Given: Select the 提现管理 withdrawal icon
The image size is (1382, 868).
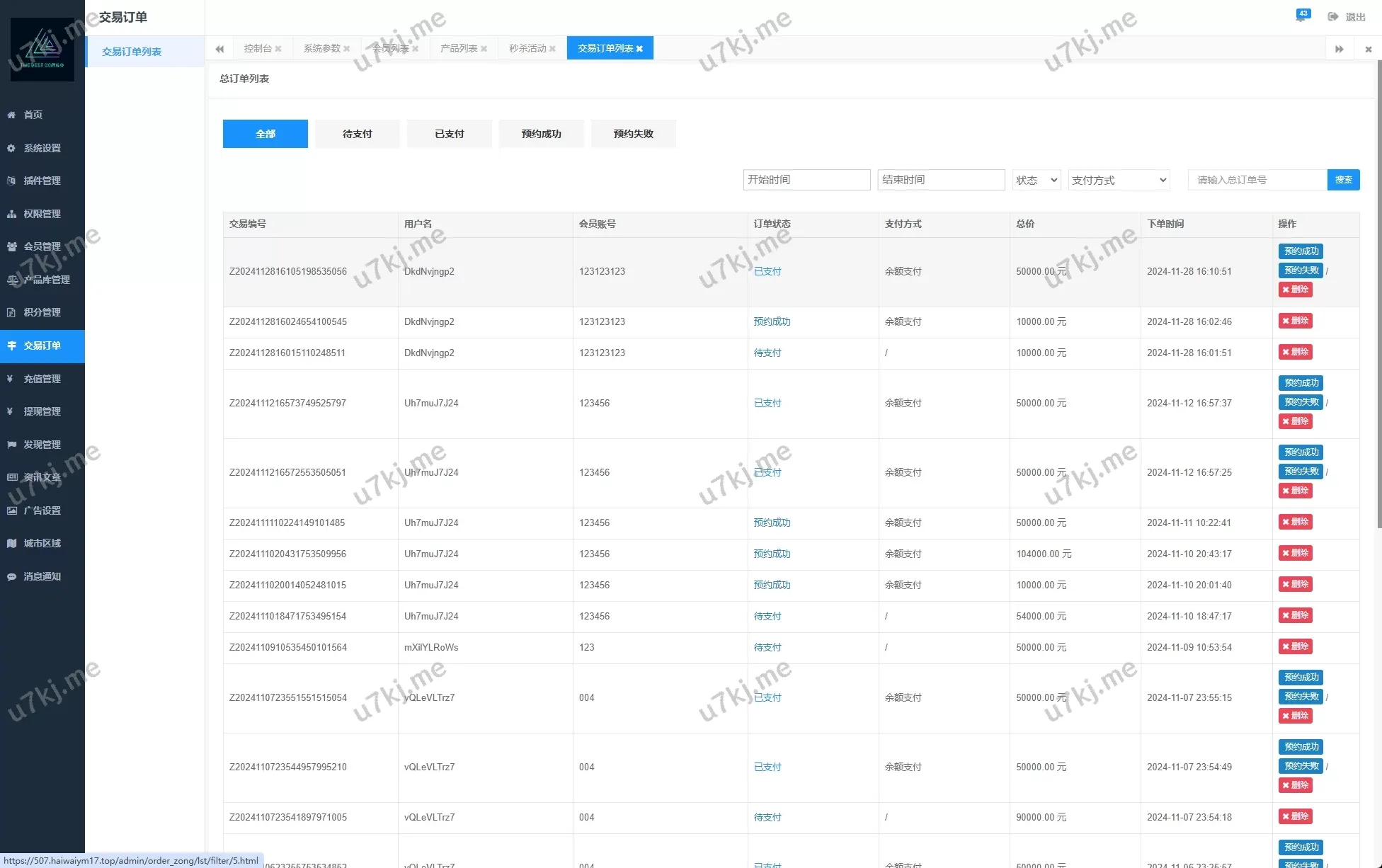Looking at the screenshot, I should pyautogui.click(x=11, y=411).
